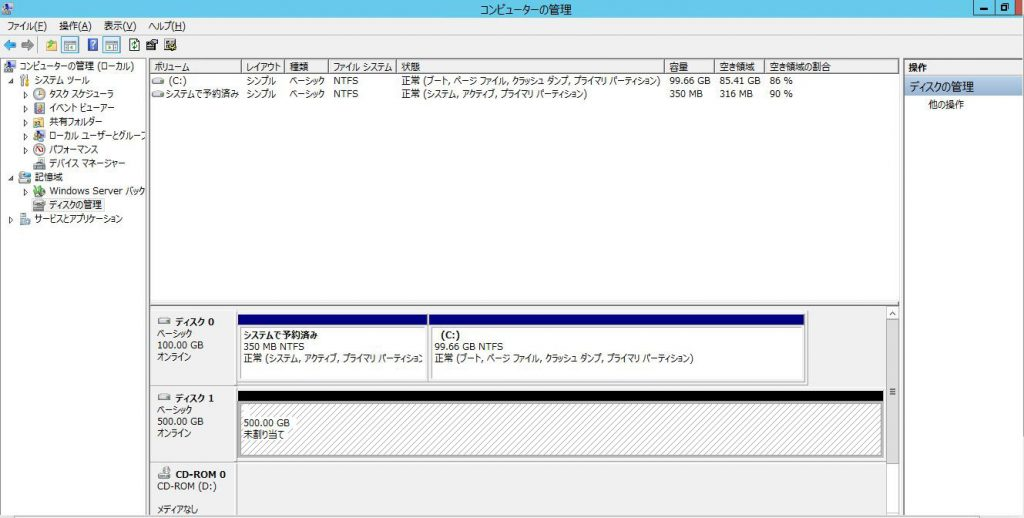Image resolution: width=1024 pixels, height=518 pixels.
Task: Select the (C:) 99.66 GB partition block
Action: [x=616, y=352]
